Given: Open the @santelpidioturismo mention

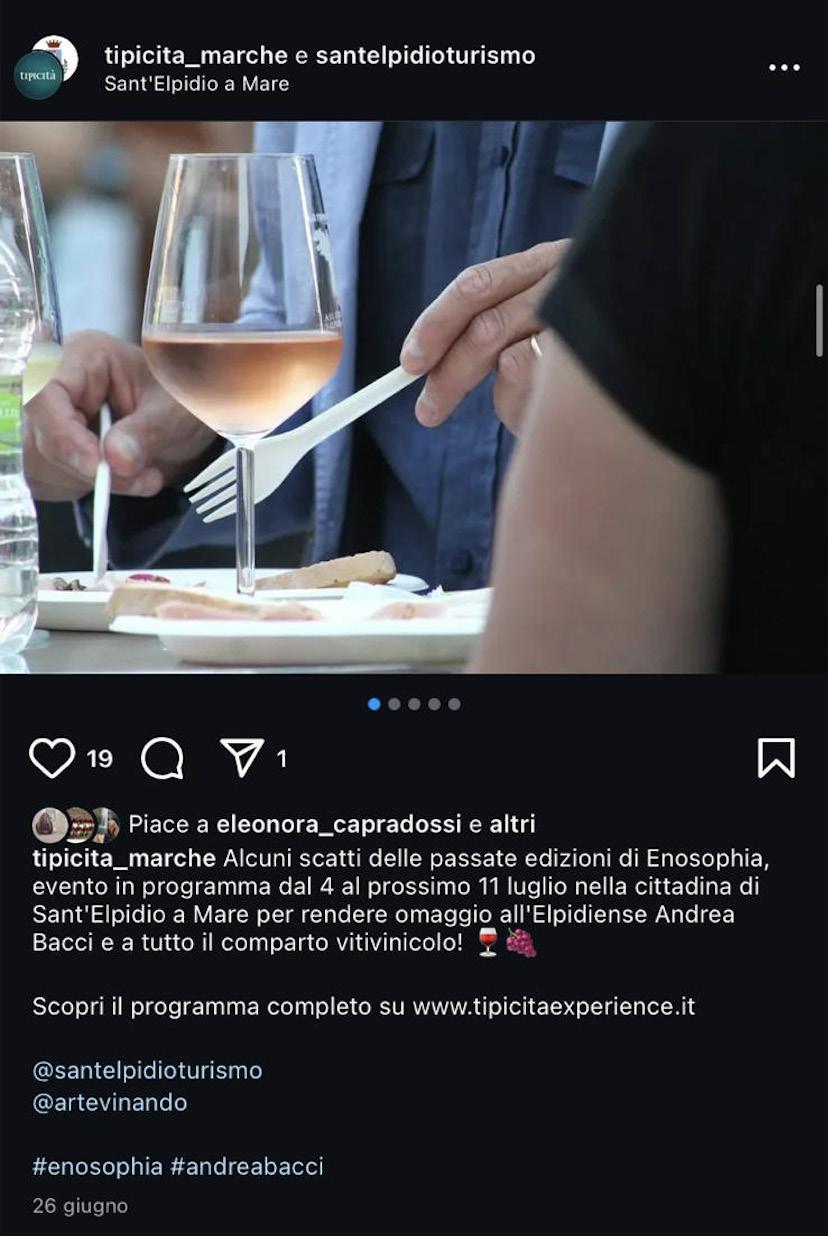Looking at the screenshot, I should pyautogui.click(x=147, y=1070).
